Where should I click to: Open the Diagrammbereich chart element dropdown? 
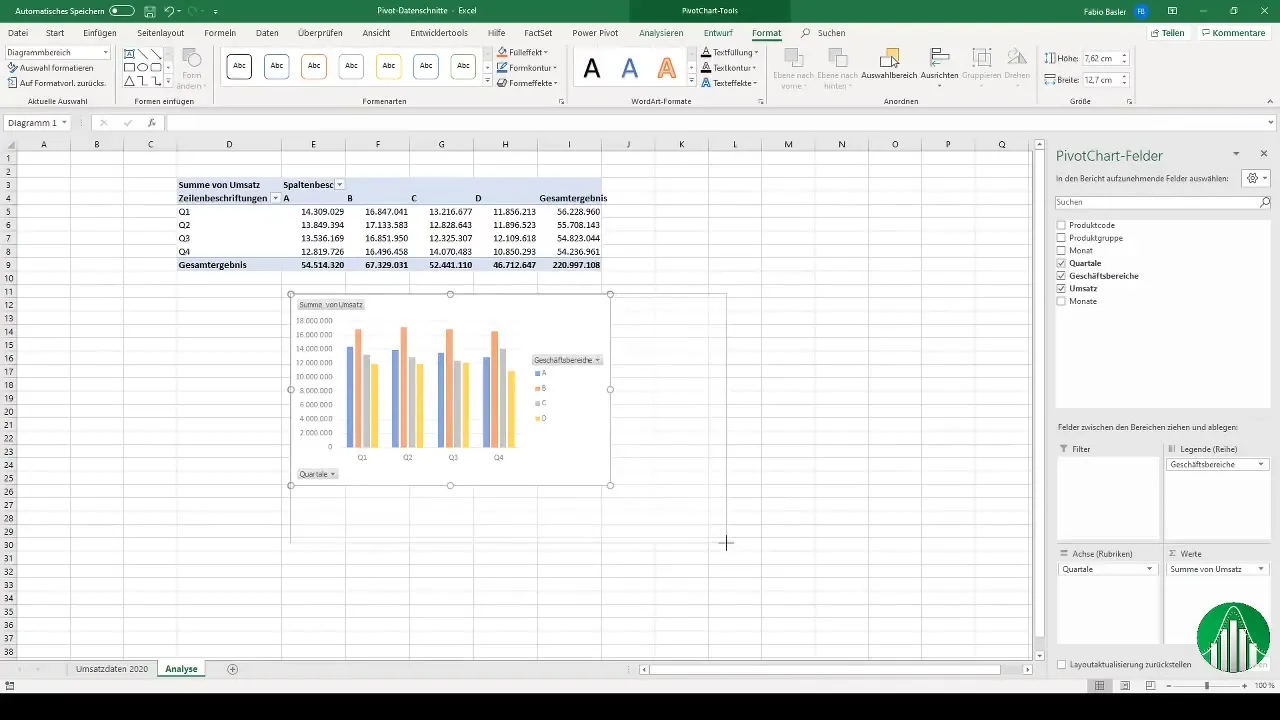106,52
